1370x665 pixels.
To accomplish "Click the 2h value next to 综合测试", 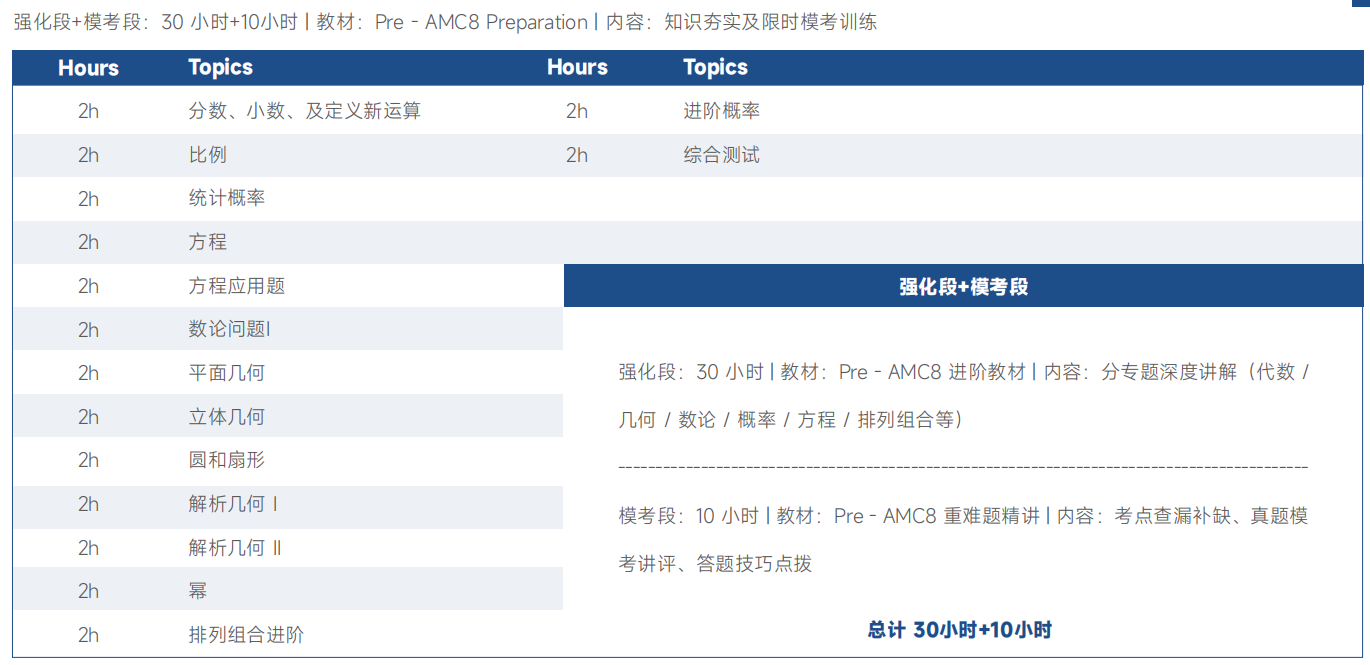I will (x=577, y=155).
